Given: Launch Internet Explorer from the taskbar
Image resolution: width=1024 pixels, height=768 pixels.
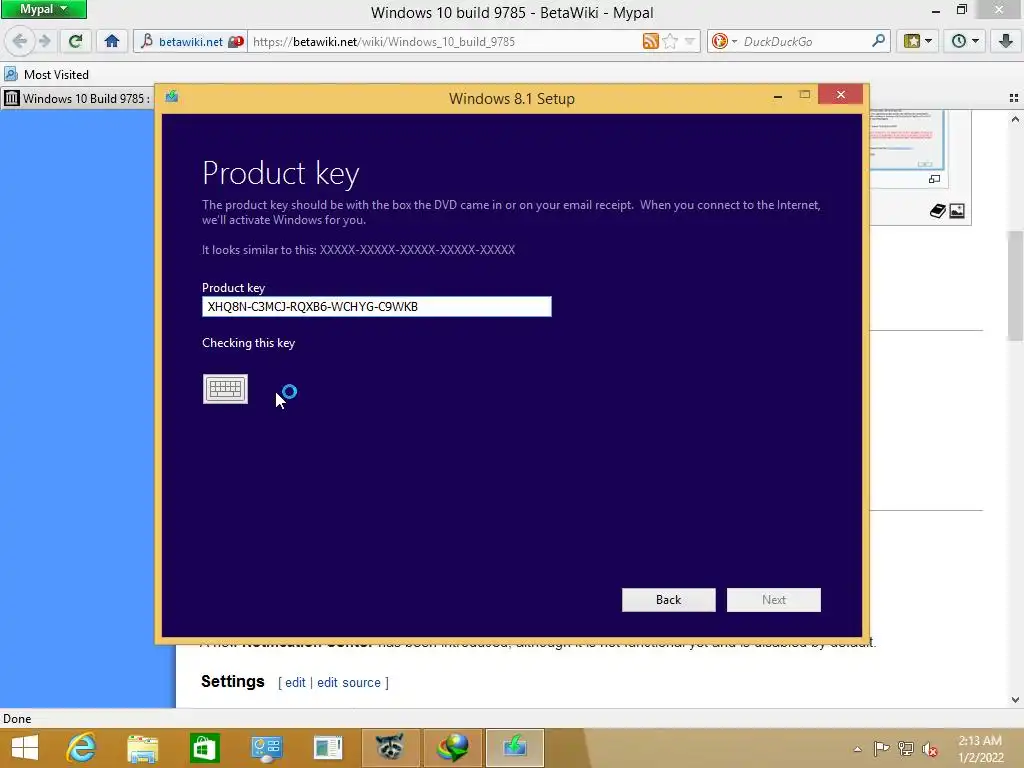Looking at the screenshot, I should (82, 748).
